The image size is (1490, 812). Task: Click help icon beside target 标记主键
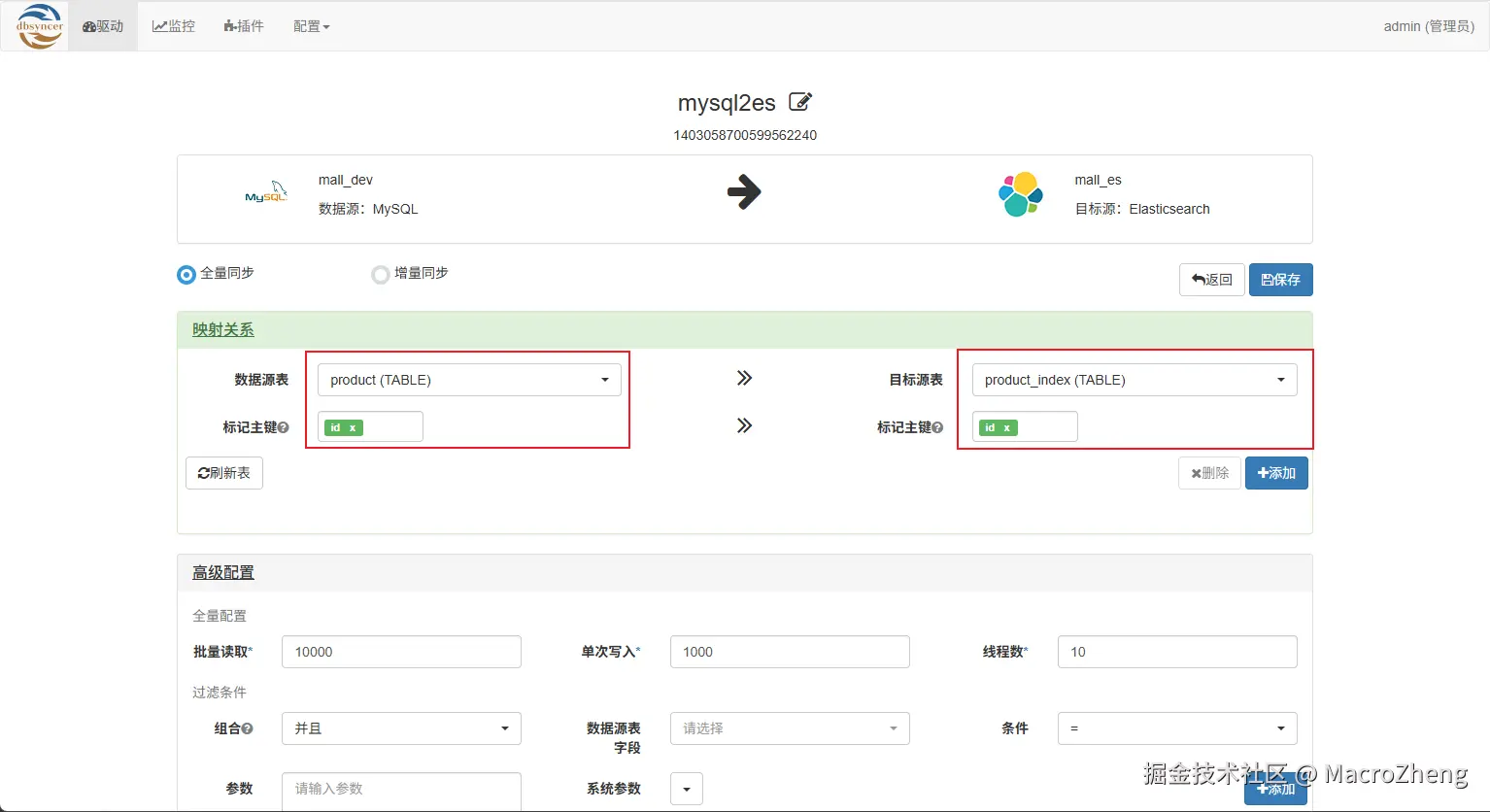(937, 427)
